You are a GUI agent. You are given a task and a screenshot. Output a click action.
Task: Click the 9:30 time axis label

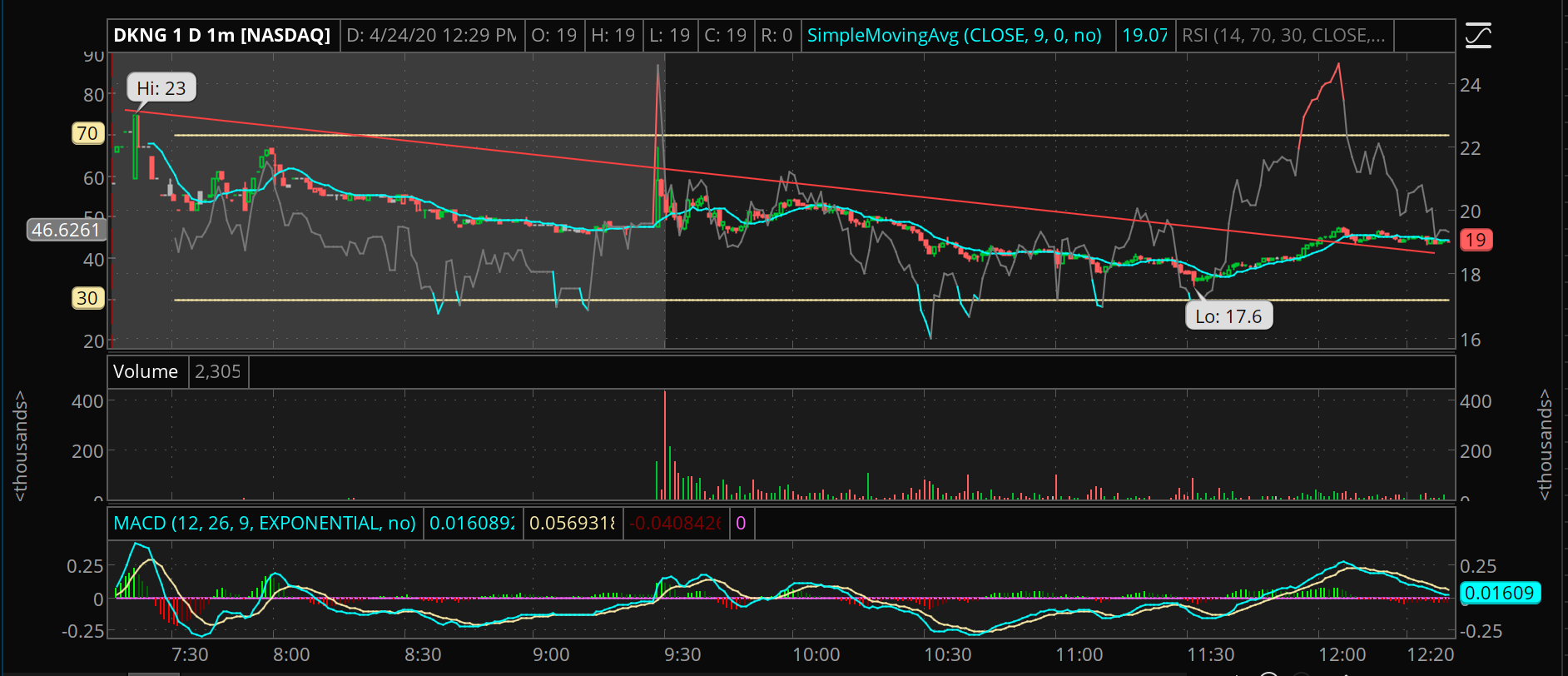point(682,654)
